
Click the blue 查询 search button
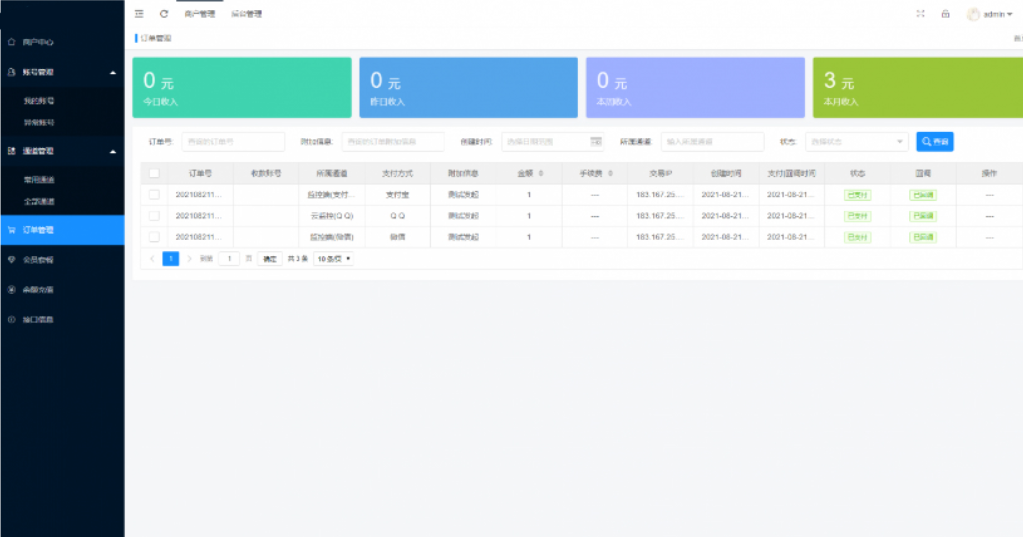coord(935,142)
